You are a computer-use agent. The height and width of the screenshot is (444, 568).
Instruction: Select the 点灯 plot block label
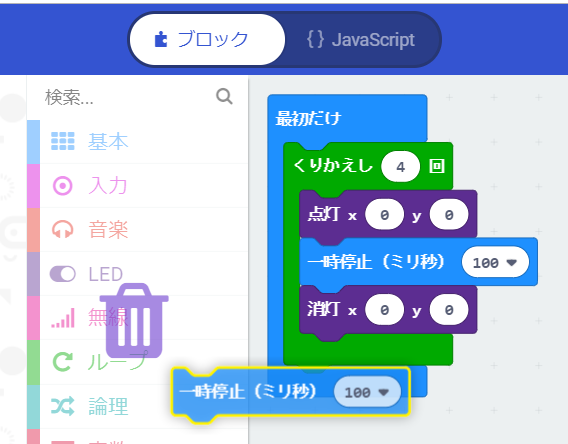coord(323,214)
